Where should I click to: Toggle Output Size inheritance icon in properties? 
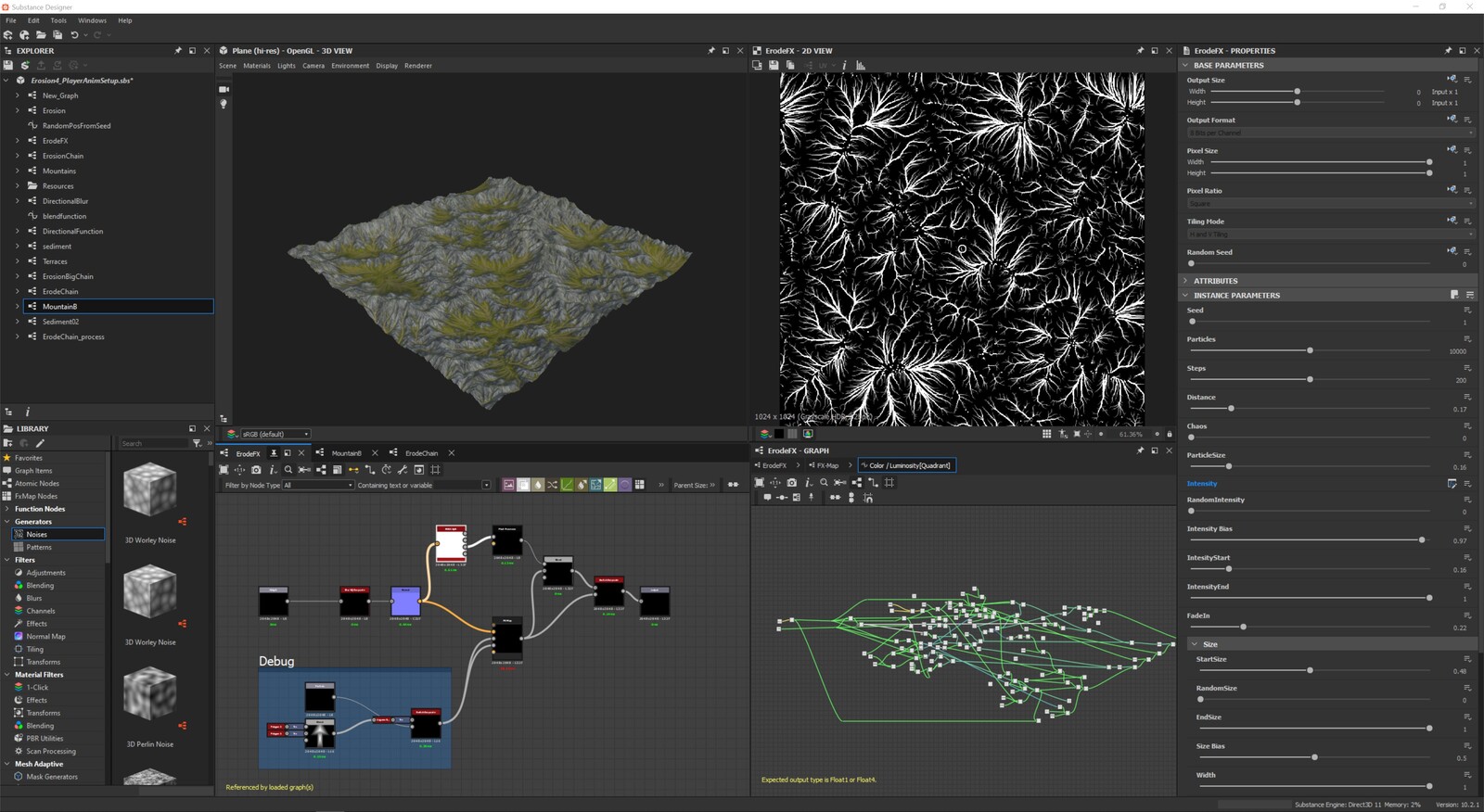tap(1452, 79)
